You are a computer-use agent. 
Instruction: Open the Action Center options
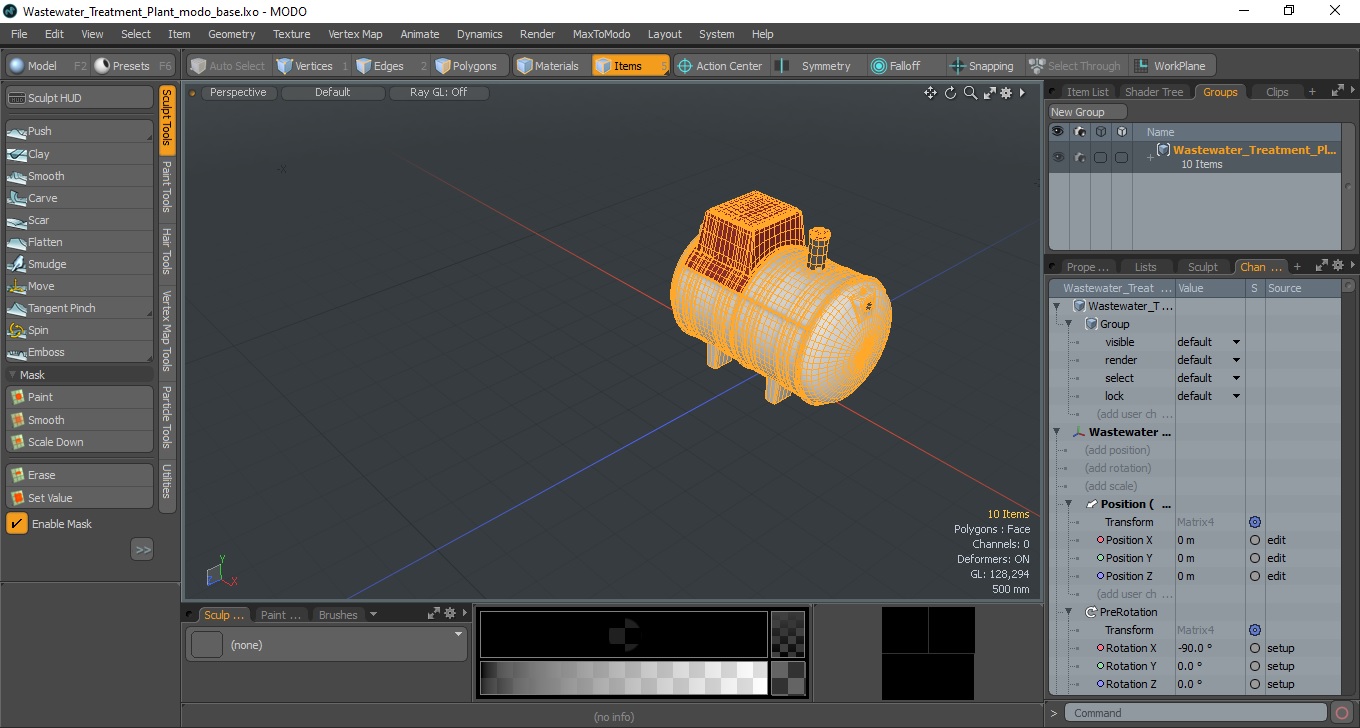click(x=721, y=66)
